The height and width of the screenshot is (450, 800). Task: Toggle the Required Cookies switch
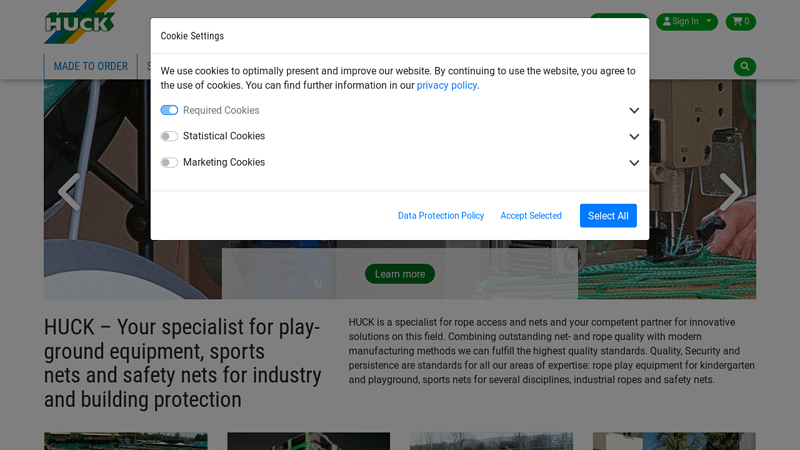169,110
